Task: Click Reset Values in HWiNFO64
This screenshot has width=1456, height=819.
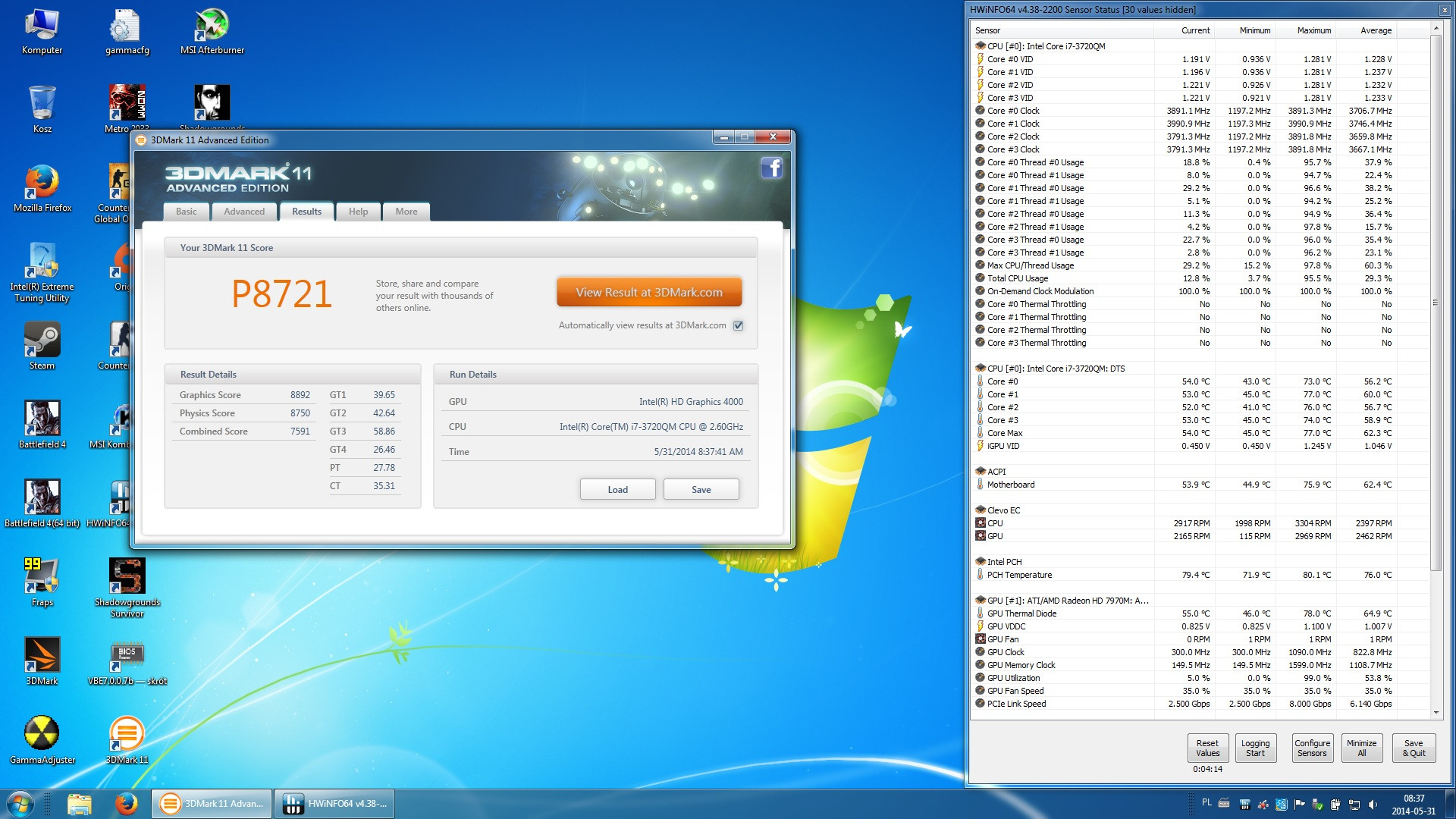Action: click(1207, 748)
